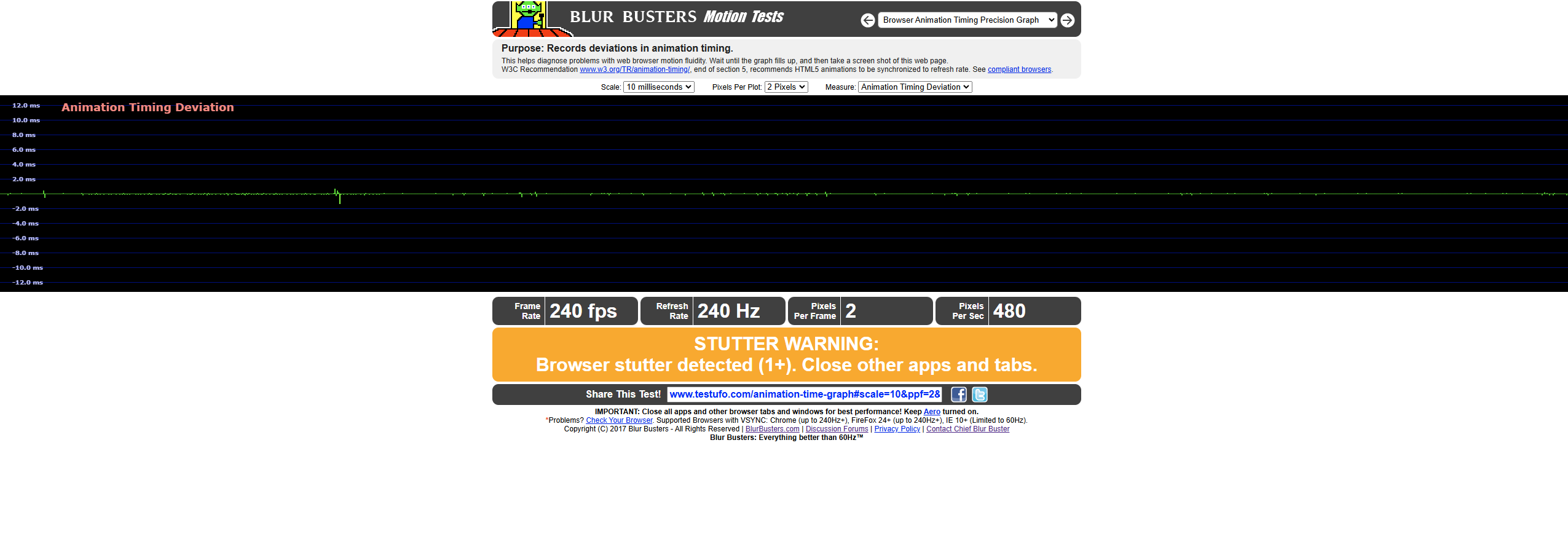
Task: Open the Check Your Browser link
Action: (619, 420)
